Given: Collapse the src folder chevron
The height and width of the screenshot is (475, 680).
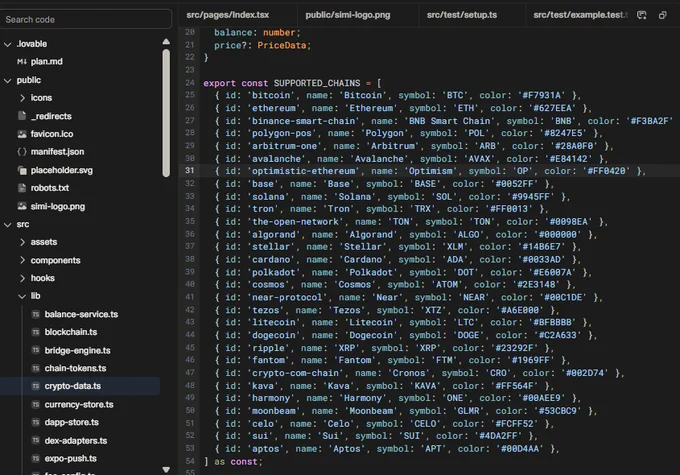Looking at the screenshot, I should tap(7, 225).
